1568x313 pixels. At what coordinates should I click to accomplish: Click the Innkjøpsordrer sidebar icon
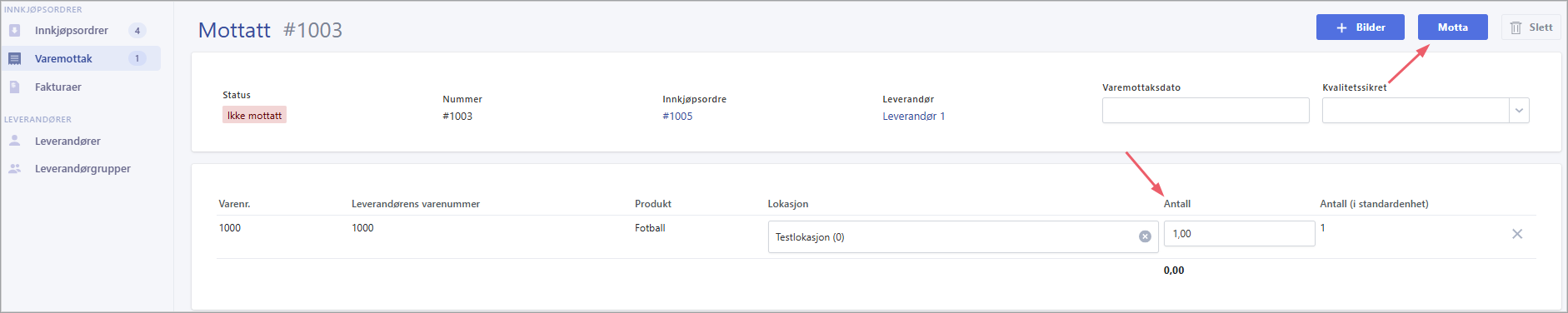[14, 30]
